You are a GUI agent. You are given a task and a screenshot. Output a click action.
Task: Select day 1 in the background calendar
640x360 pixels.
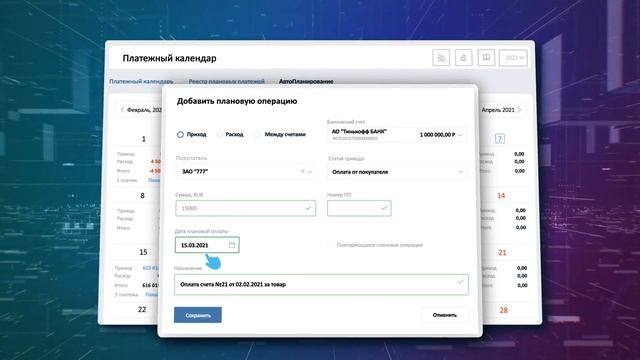pyautogui.click(x=144, y=139)
